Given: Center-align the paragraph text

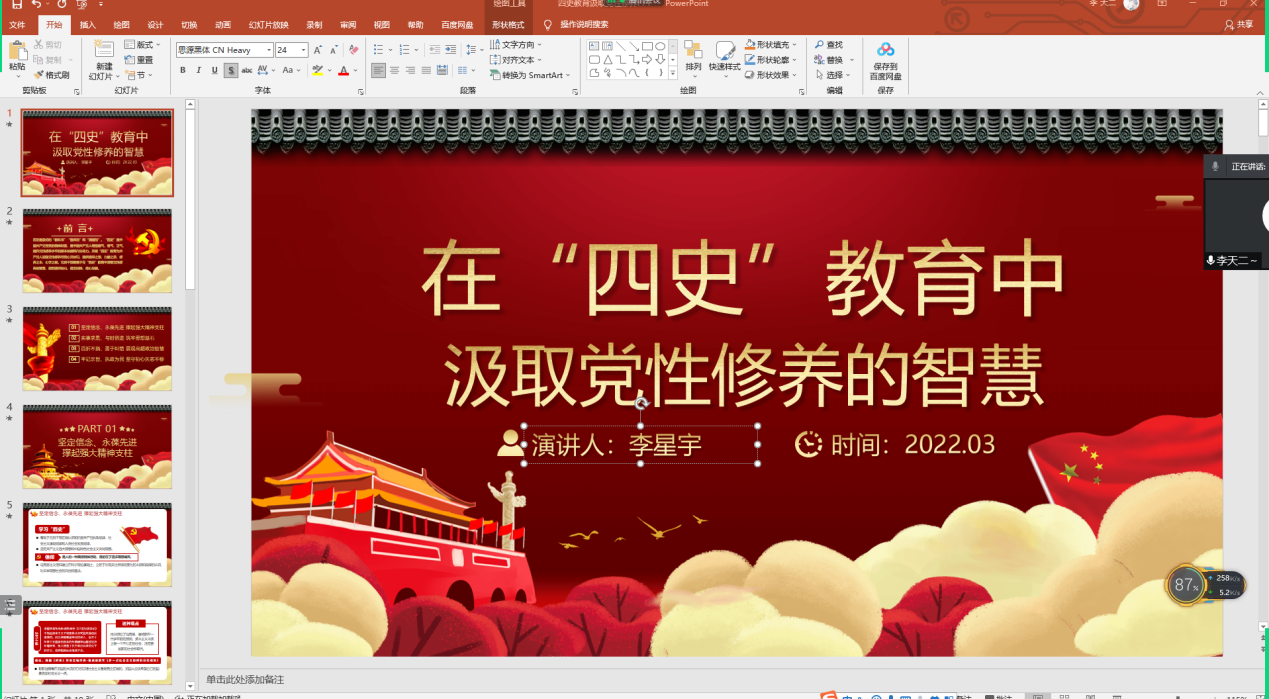Looking at the screenshot, I should tap(395, 70).
